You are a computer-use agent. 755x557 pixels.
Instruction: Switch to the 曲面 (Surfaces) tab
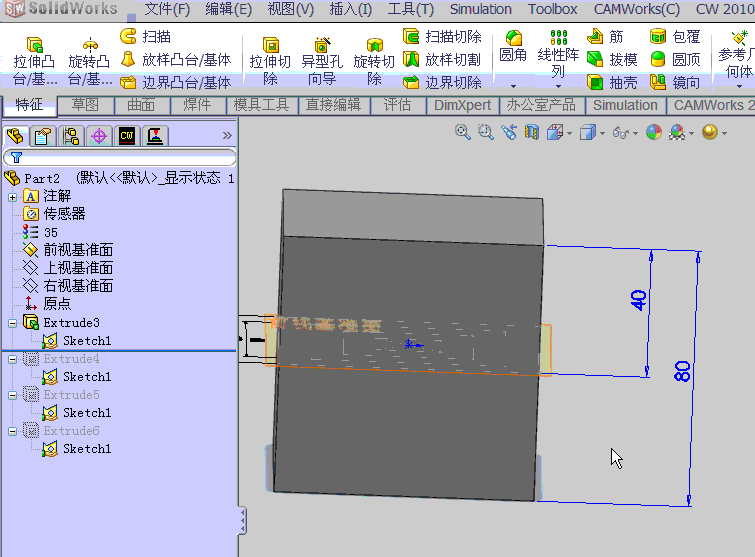tap(141, 105)
